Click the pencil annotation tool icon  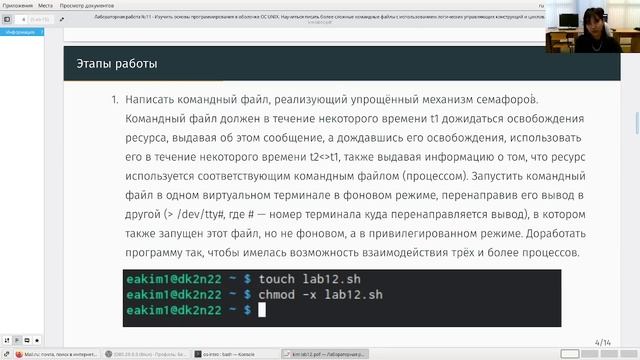click(x=62, y=19)
